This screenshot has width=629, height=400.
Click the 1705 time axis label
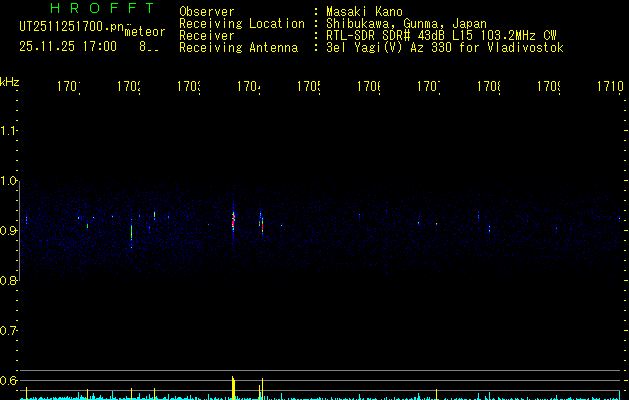309,86
